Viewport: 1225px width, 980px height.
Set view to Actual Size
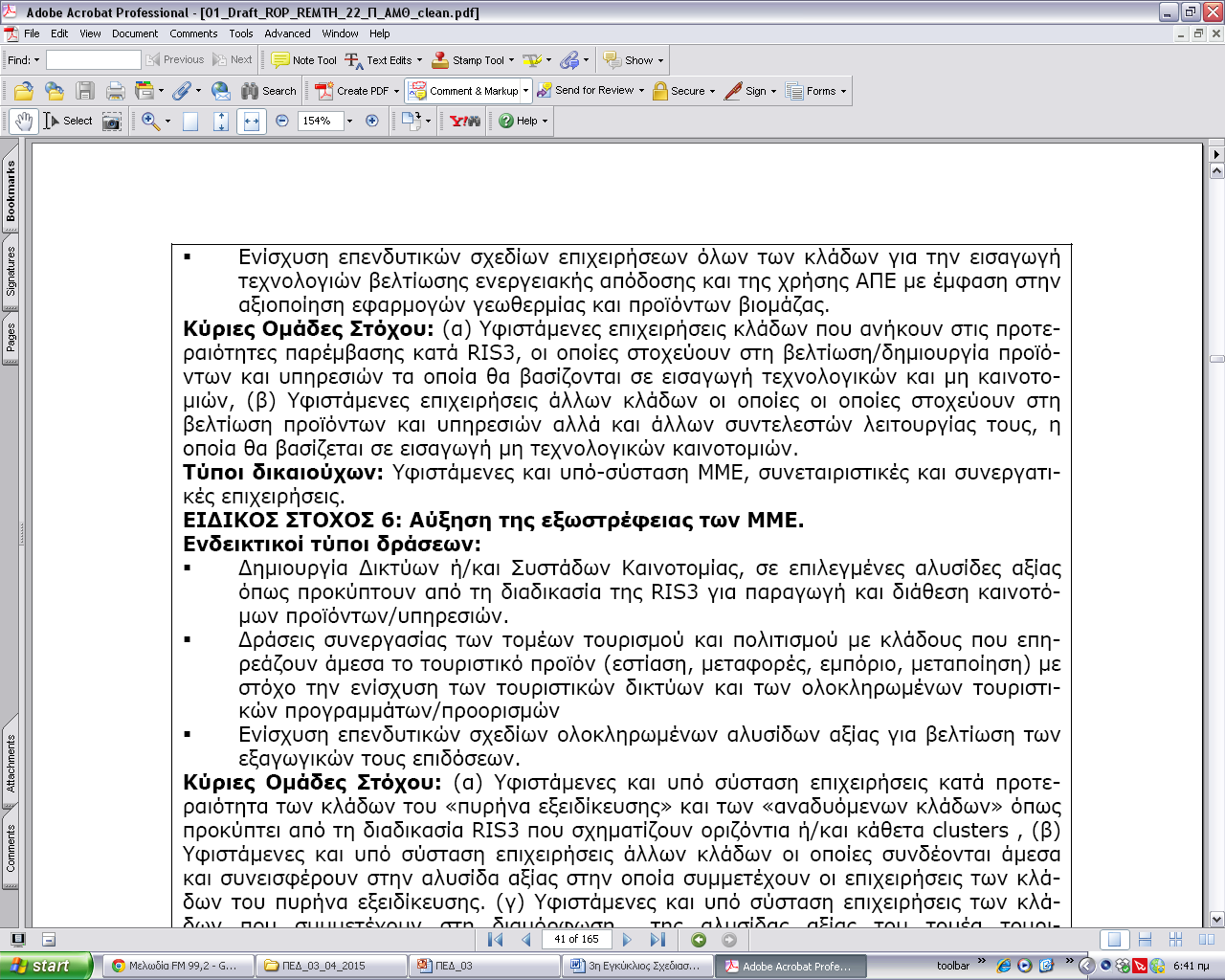(x=190, y=121)
